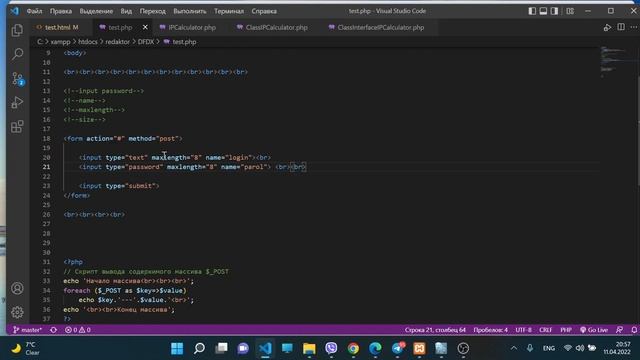The width and height of the screenshot is (640, 360).
Task: Open the Терминал menu
Action: pyautogui.click(x=229, y=11)
